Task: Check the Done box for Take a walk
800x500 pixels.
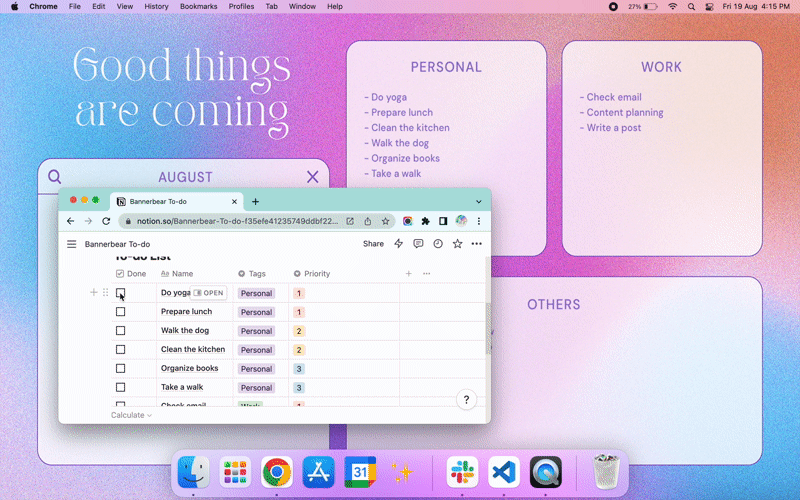Action: coord(120,387)
